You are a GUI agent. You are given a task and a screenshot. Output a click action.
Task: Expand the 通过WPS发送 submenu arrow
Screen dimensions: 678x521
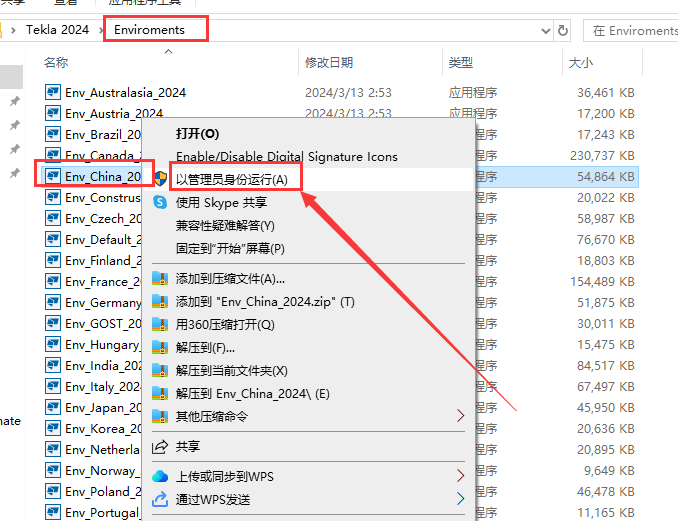(x=461, y=499)
